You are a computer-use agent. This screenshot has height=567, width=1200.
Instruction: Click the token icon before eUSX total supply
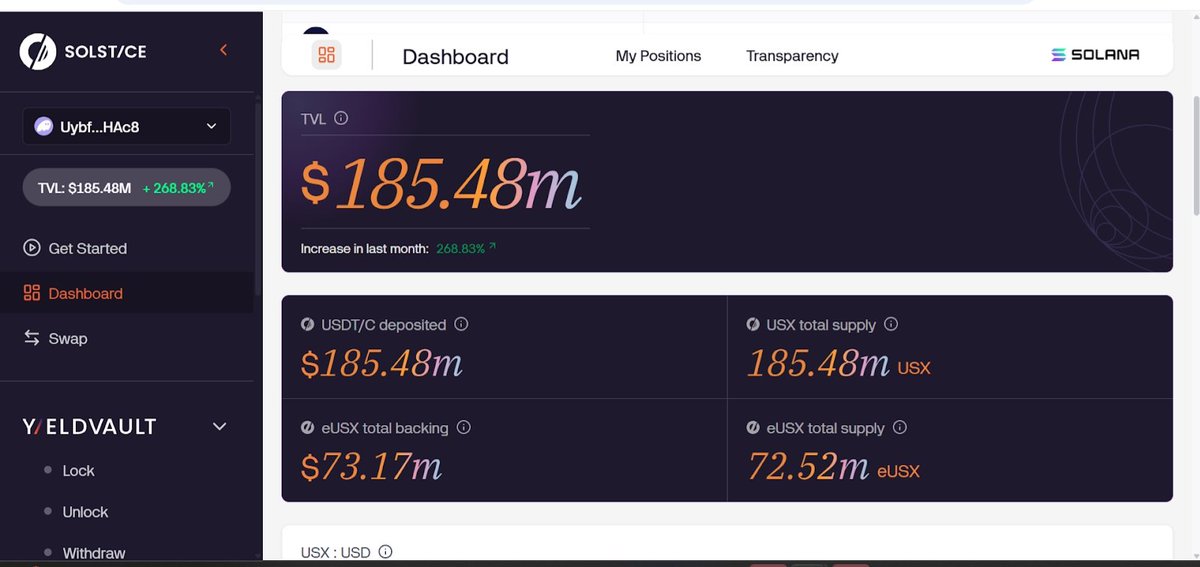pos(754,428)
